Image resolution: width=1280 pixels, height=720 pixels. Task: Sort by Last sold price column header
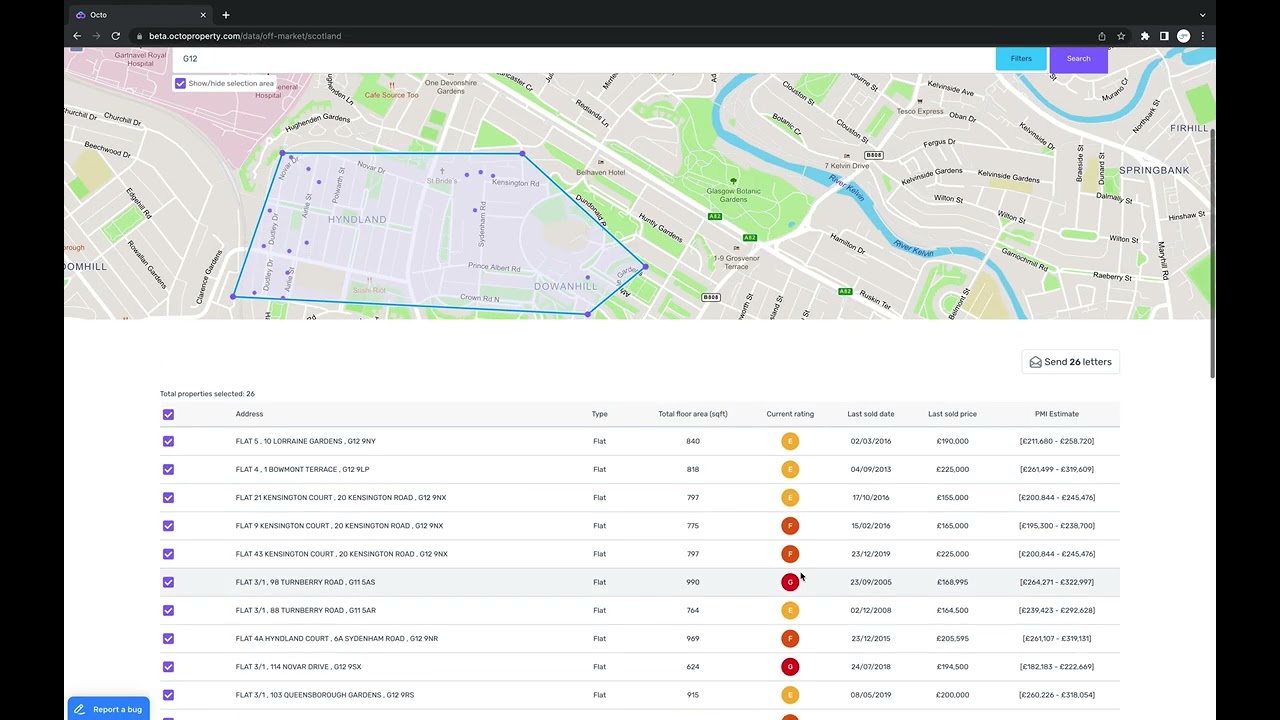(x=952, y=414)
